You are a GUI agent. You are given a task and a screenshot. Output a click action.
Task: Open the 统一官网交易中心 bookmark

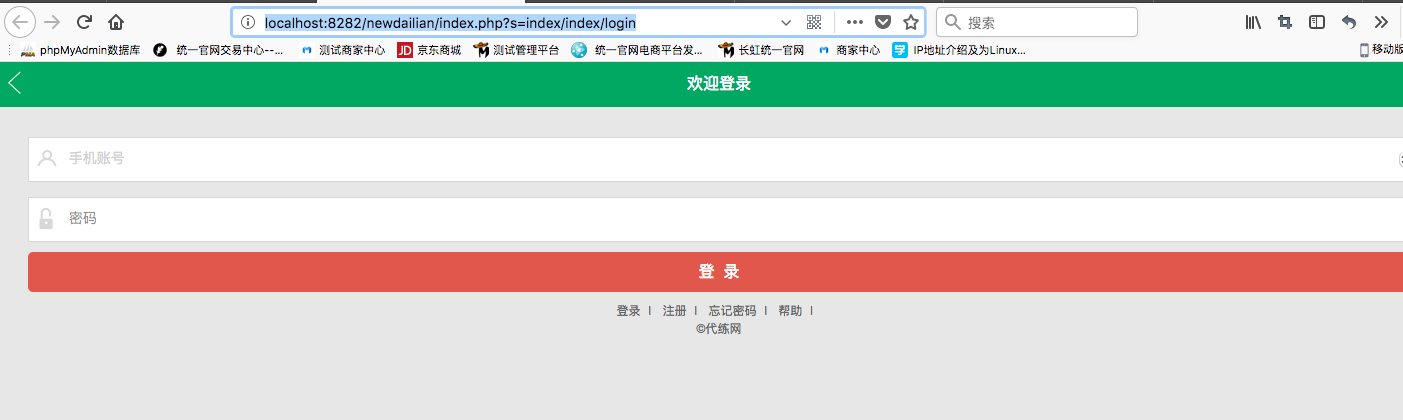(x=218, y=49)
